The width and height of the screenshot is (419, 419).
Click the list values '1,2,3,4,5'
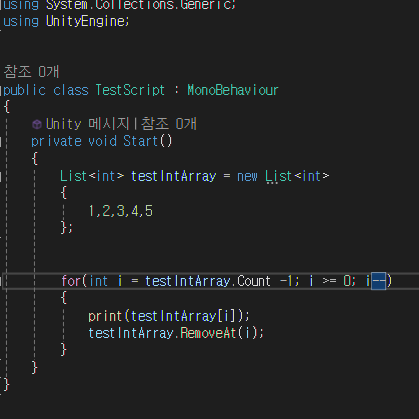[x=121, y=211]
